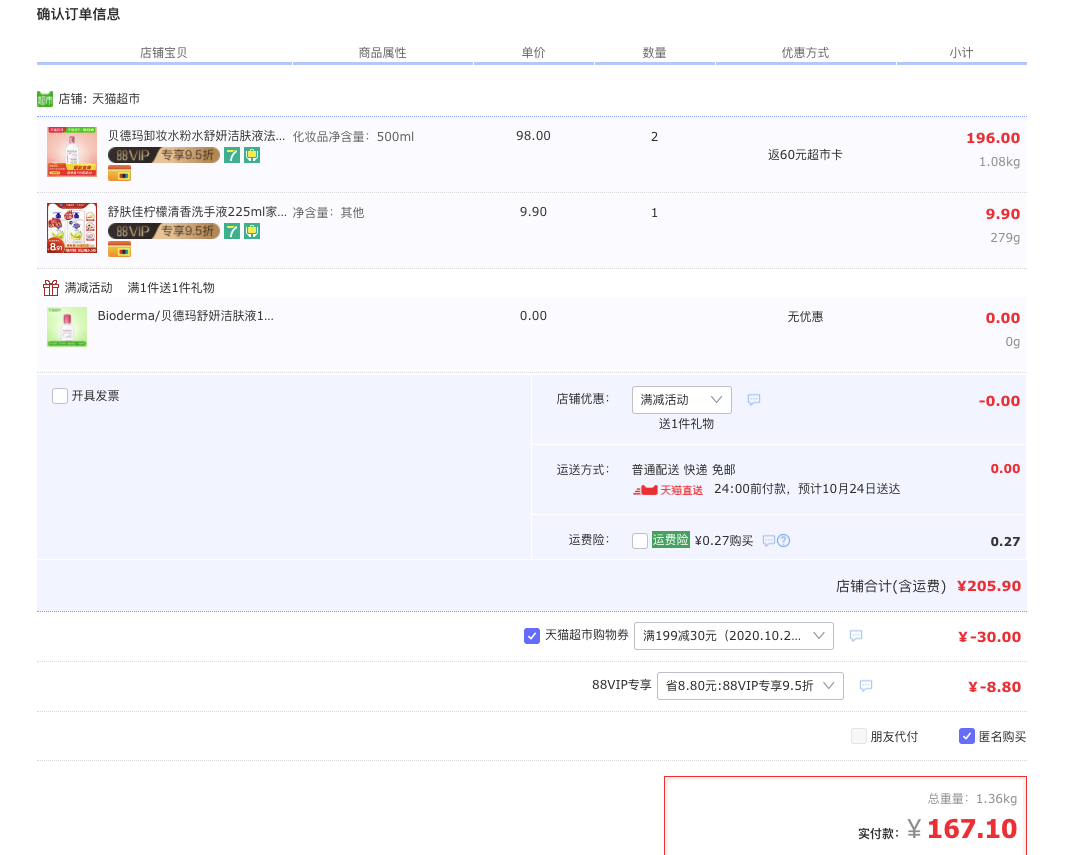Screen dimensions: 1091x855
Task: Click the 化妆品净含量: 500ml attribute
Action: click(353, 136)
